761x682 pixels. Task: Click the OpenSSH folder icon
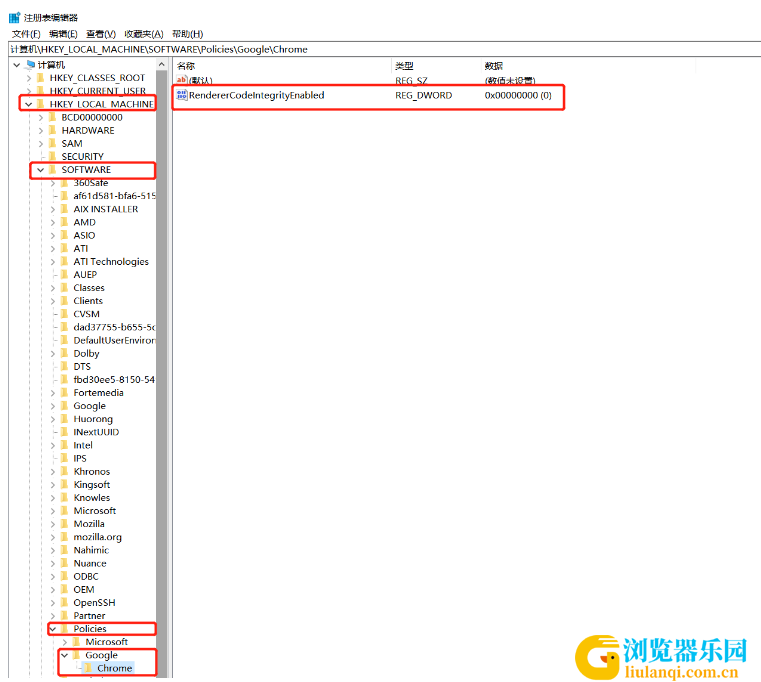(65, 602)
